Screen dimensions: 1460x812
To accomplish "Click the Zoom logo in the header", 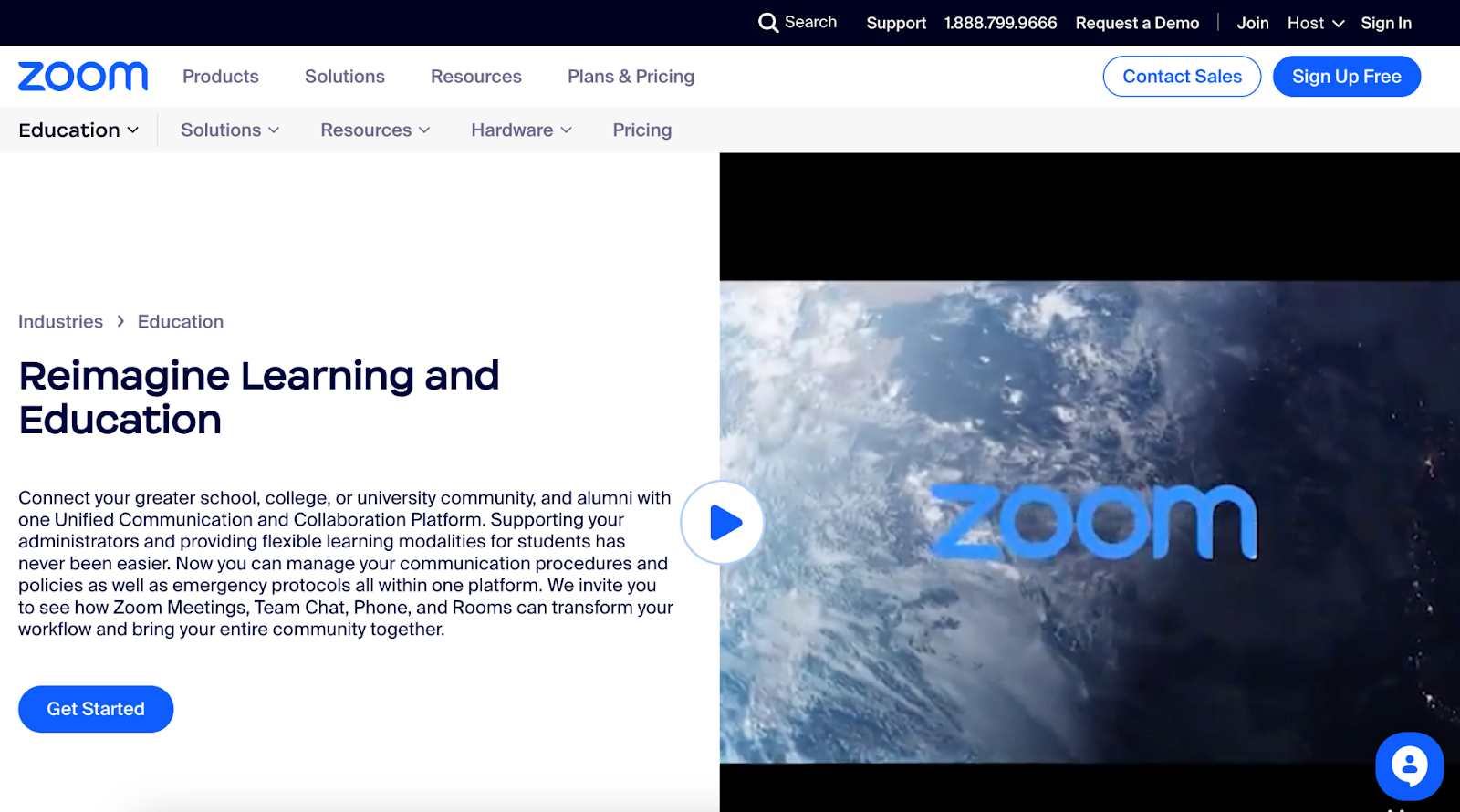I will [x=83, y=77].
